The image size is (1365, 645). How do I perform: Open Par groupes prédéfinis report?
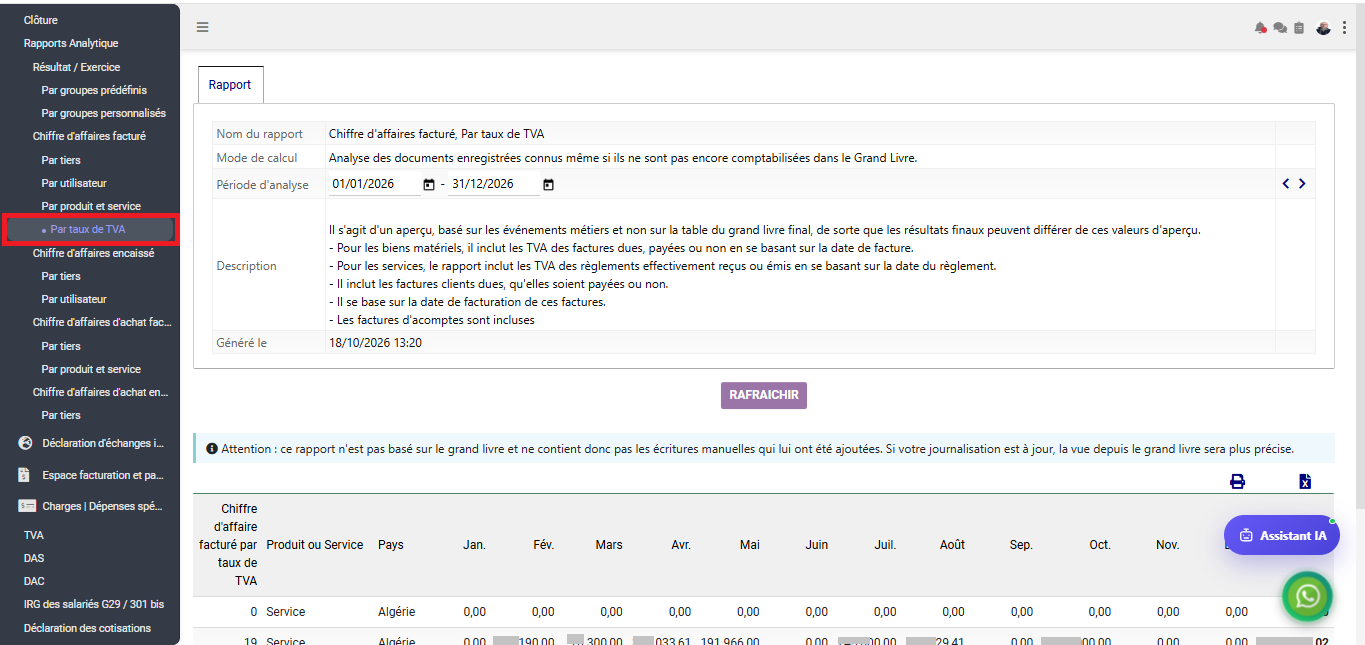point(94,90)
